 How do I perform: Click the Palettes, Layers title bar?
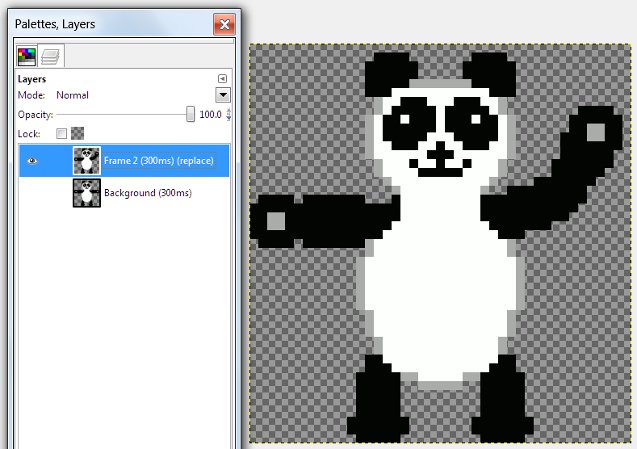click(x=100, y=22)
